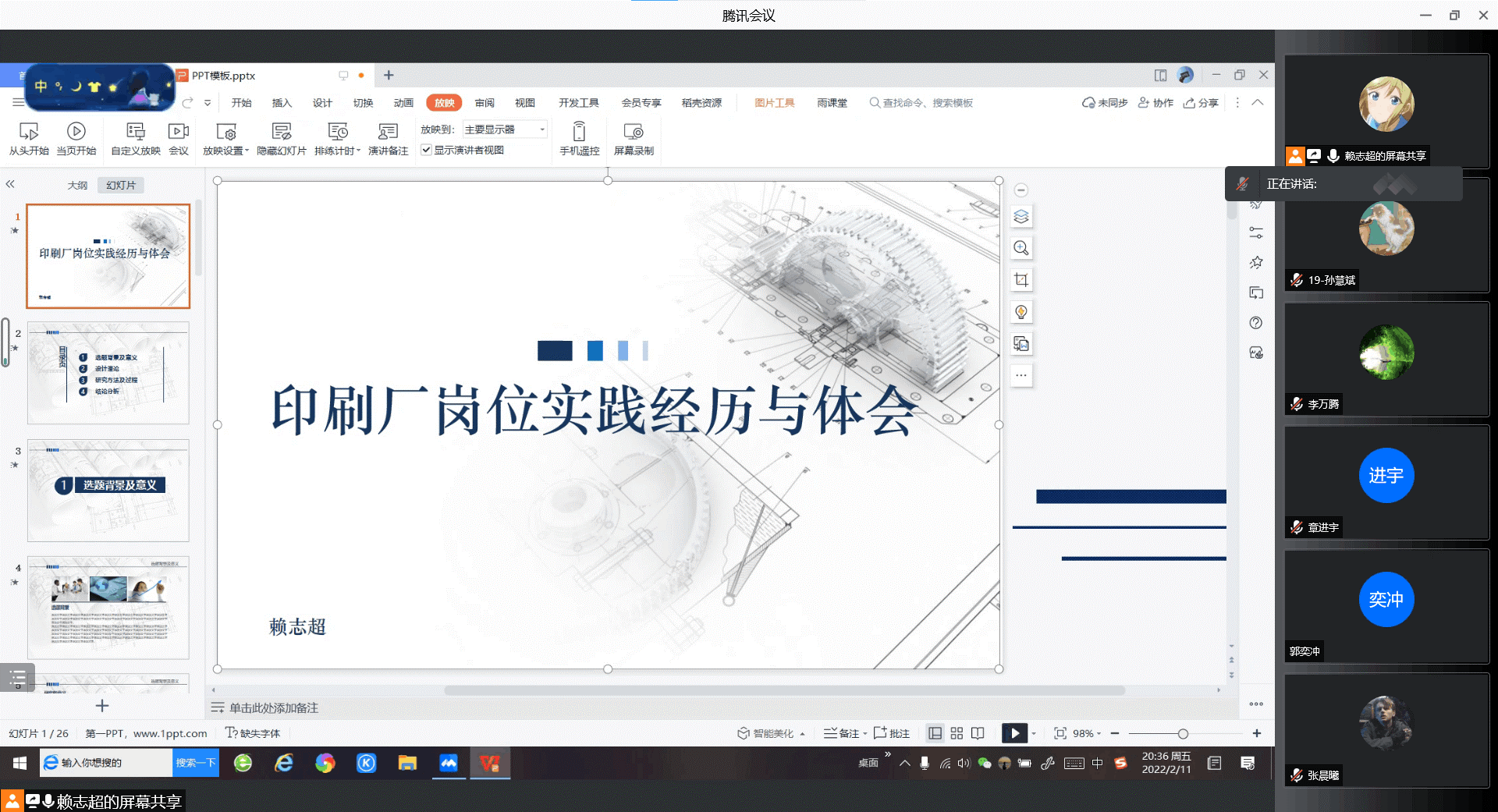Click 智能美化 smart beautify
Image resolution: width=1498 pixels, height=812 pixels.
[x=765, y=733]
